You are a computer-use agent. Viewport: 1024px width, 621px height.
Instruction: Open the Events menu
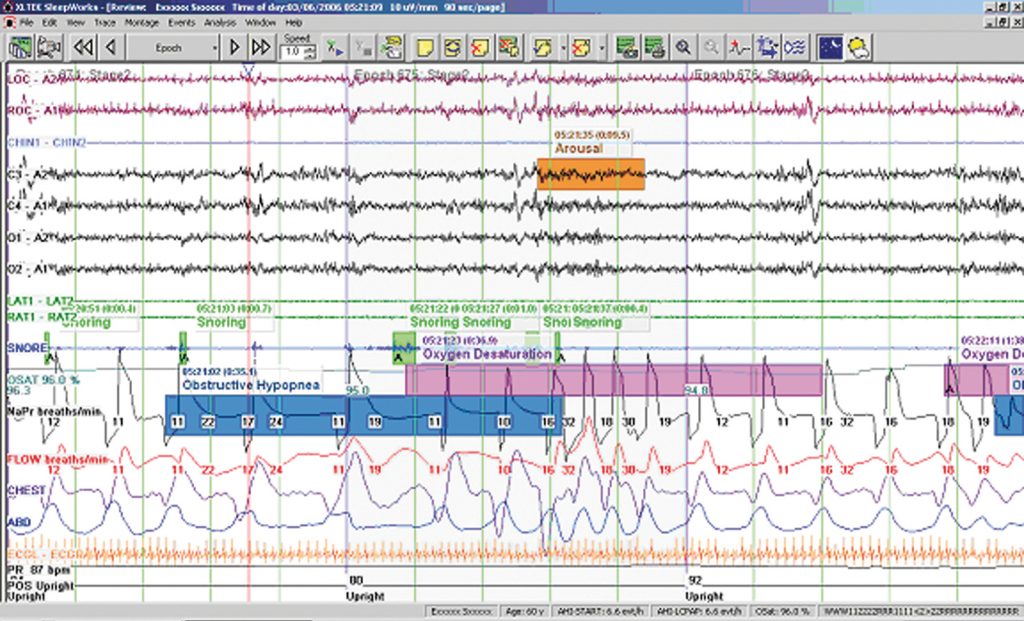pyautogui.click(x=181, y=21)
